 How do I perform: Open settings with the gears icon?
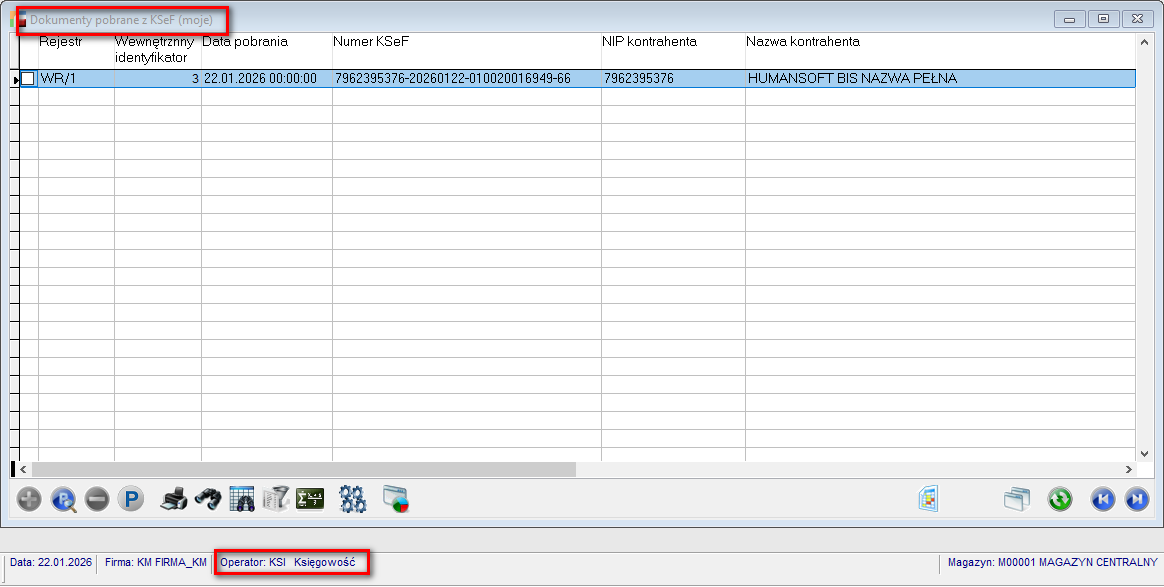353,499
